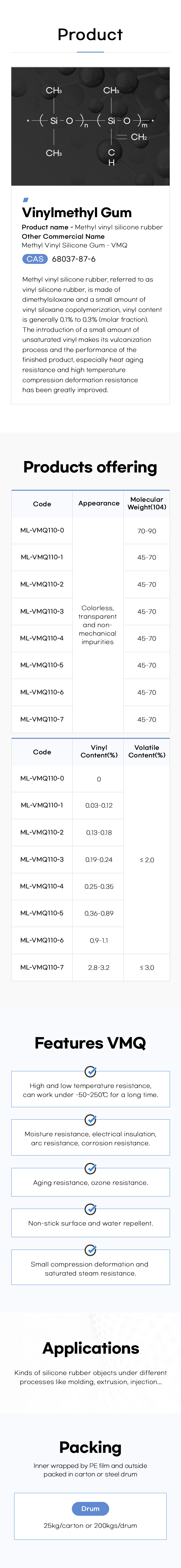
Task: Click the blue Drum badge
Action: point(90,1508)
